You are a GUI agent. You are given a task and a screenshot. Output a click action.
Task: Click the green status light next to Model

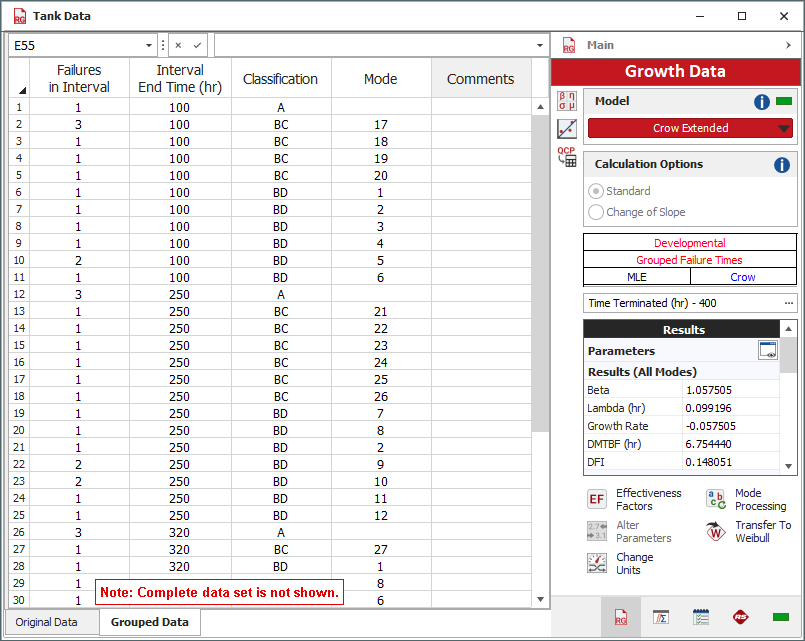tap(784, 102)
